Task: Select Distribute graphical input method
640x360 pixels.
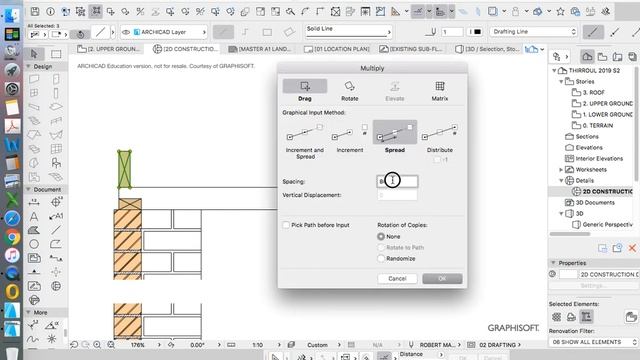Action: point(440,138)
